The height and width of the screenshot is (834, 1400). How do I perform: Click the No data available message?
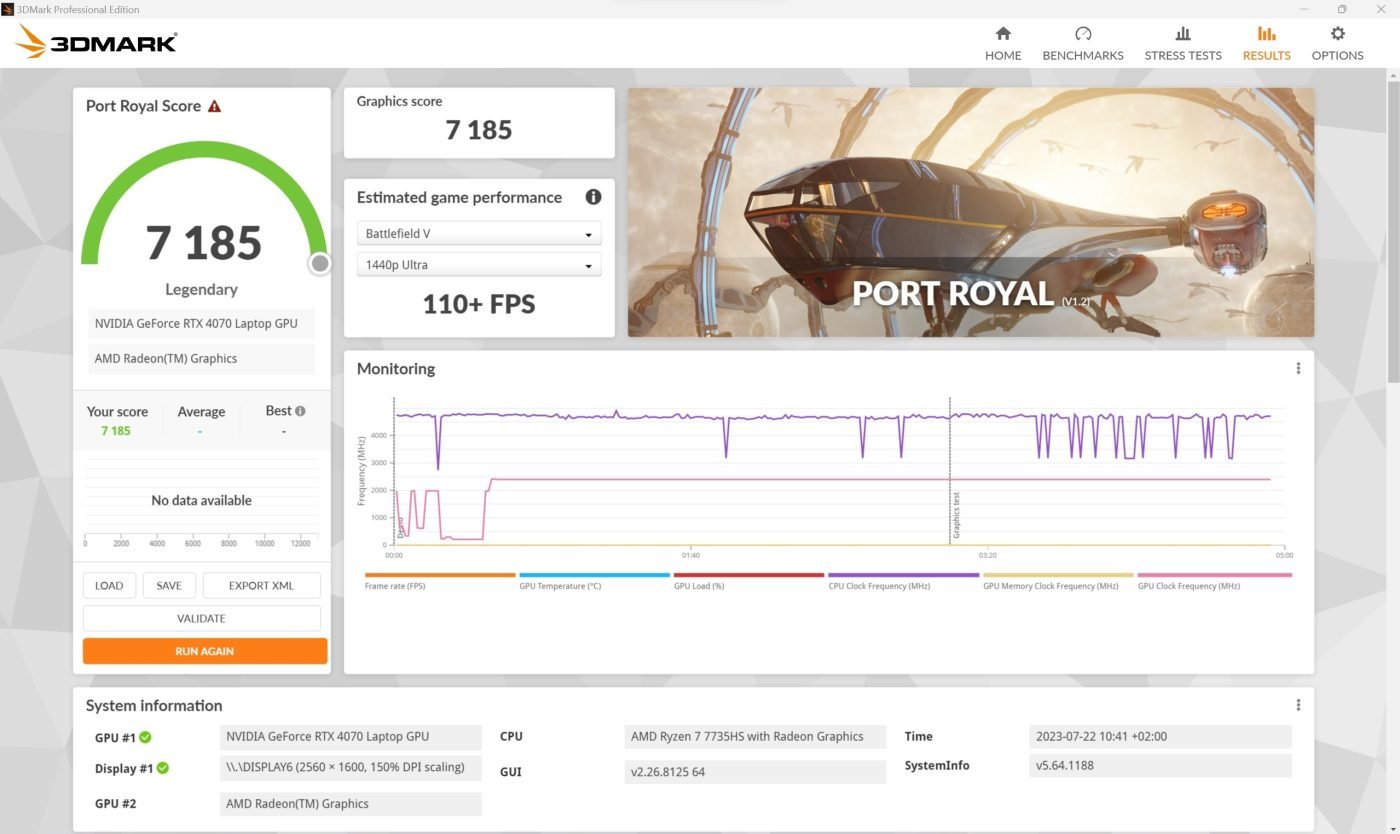pyautogui.click(x=201, y=500)
